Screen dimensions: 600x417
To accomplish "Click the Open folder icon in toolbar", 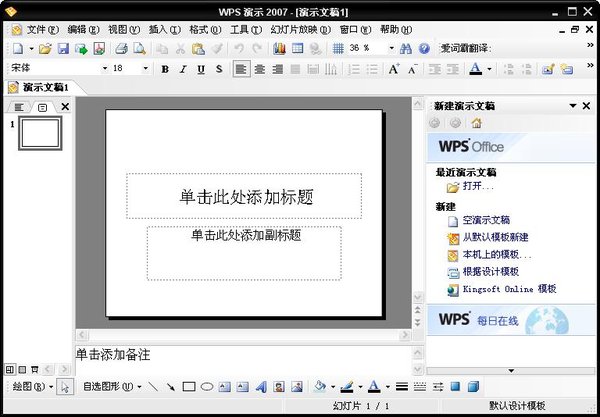I will point(45,49).
